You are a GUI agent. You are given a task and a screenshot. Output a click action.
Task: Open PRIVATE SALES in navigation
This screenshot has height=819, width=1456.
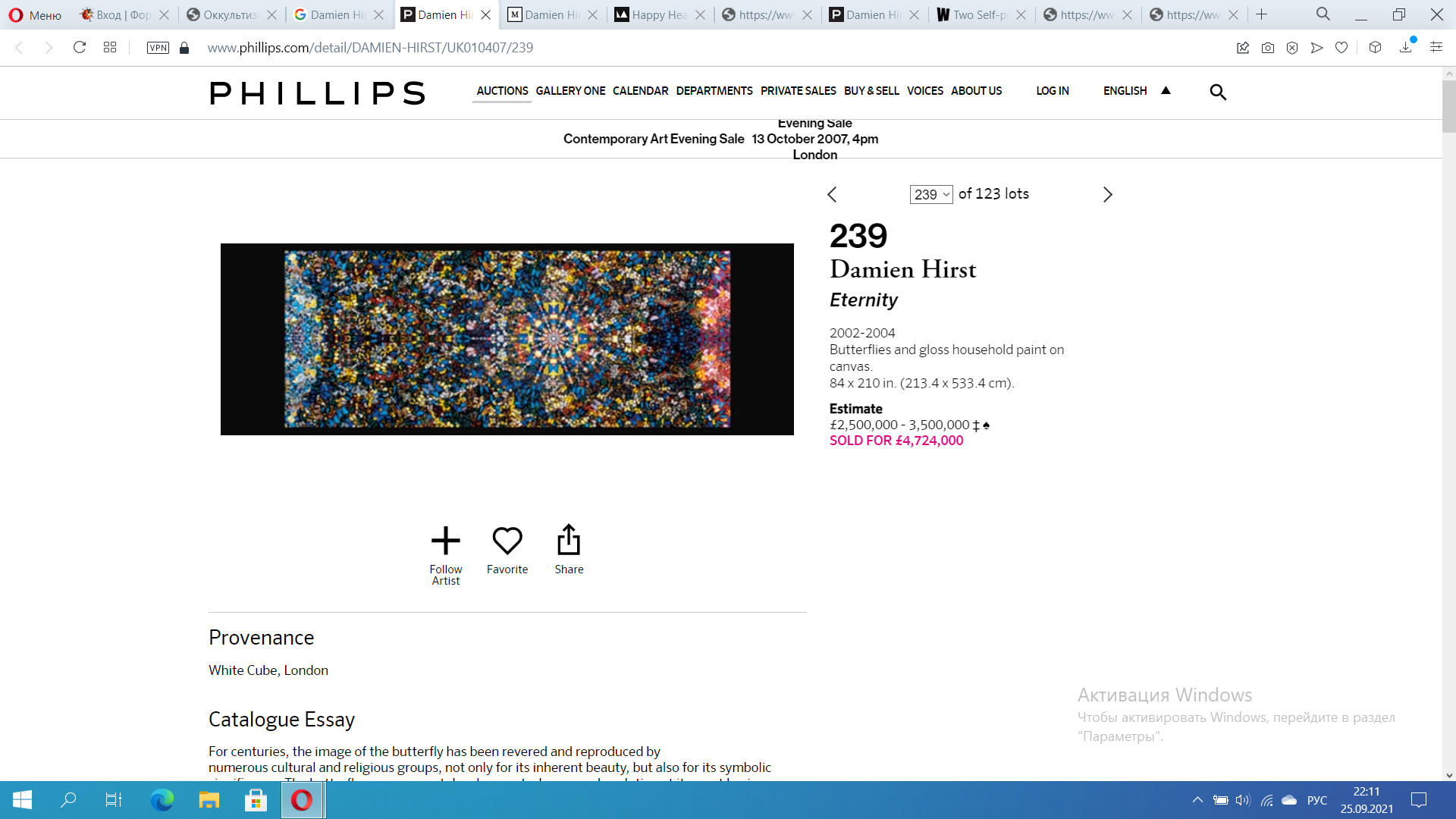tap(799, 91)
